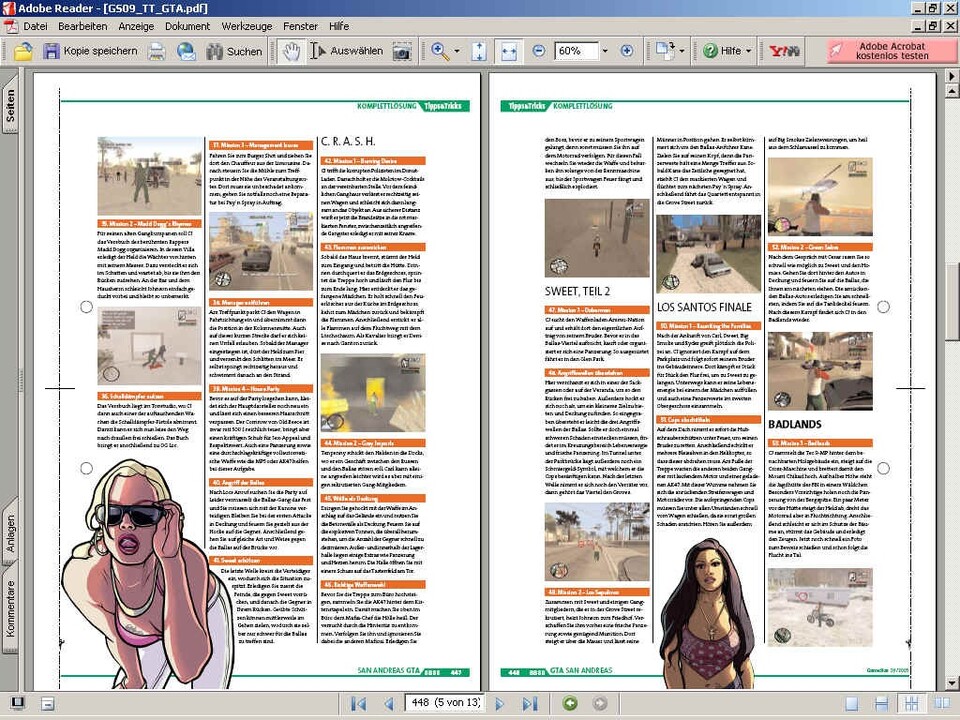
Task: Click the 60% zoom field
Action: click(x=576, y=51)
